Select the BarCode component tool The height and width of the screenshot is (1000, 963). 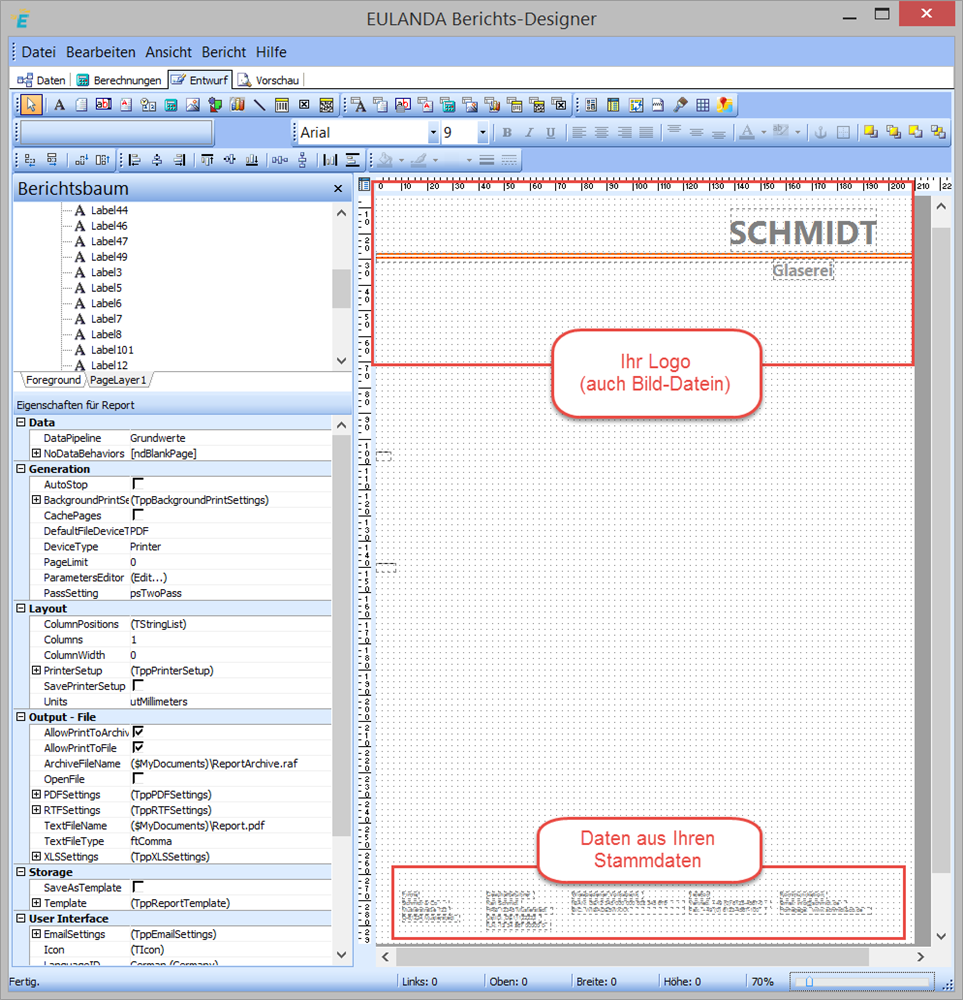(282, 105)
